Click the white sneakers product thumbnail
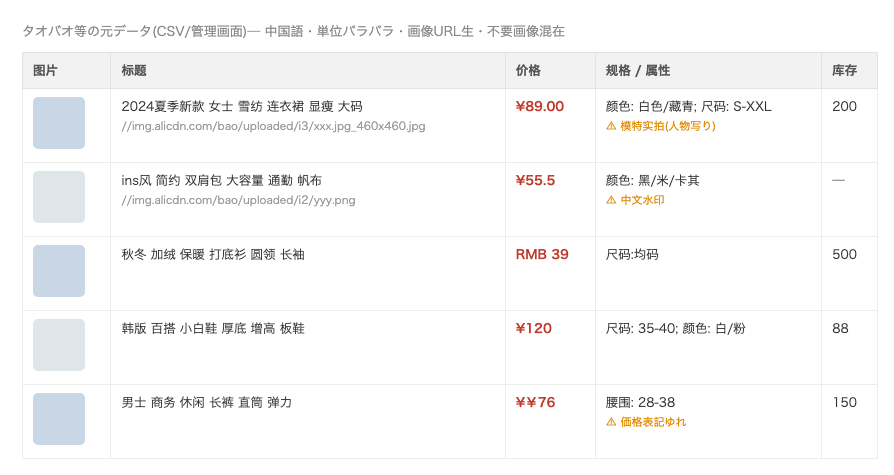Image resolution: width=894 pixels, height=475 pixels. (59, 345)
